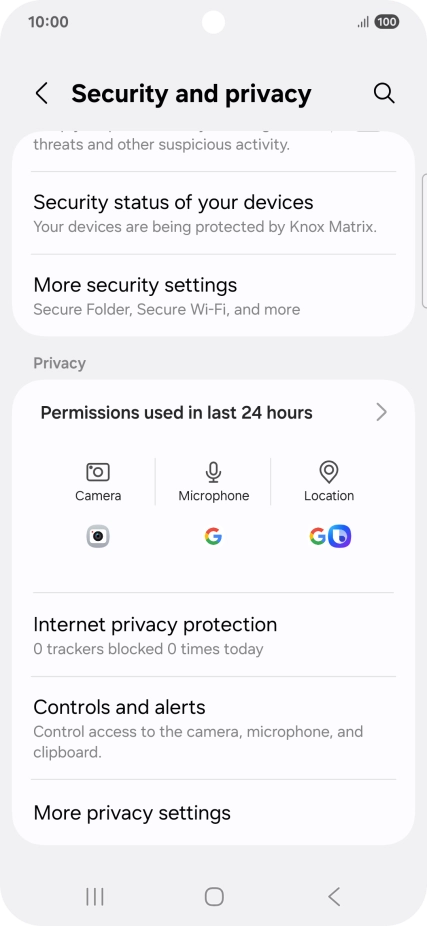The height and width of the screenshot is (926, 427).
Task: Tap the Camera permission icon
Action: coord(98,472)
